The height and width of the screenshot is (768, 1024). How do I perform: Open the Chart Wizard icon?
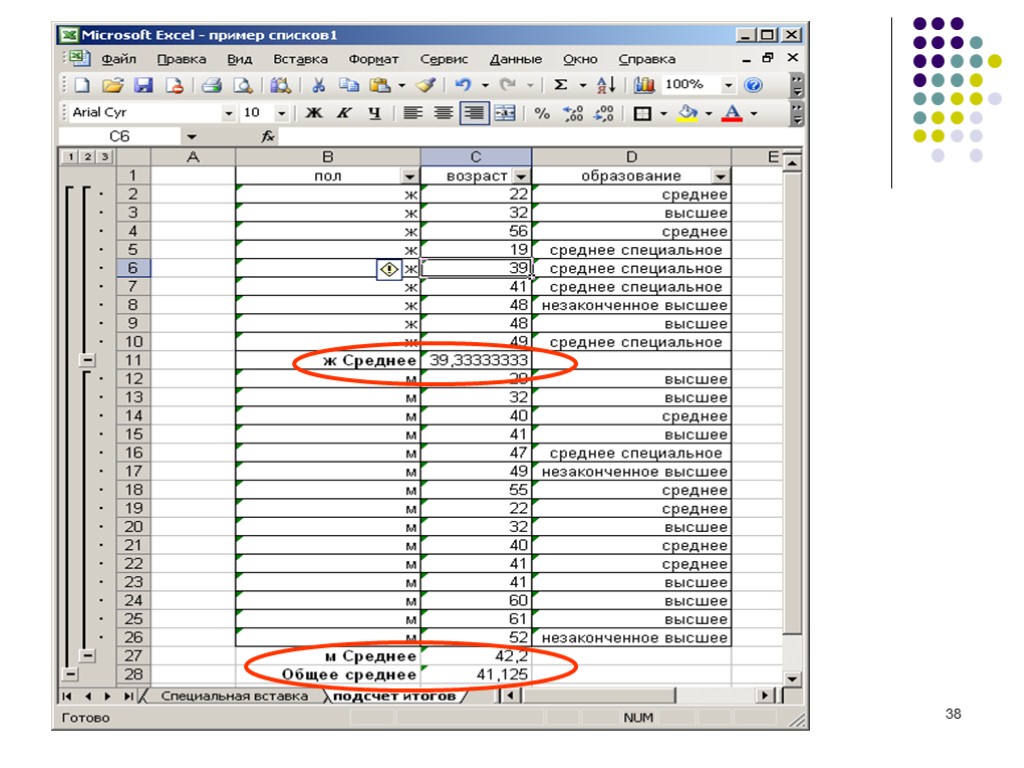click(644, 85)
